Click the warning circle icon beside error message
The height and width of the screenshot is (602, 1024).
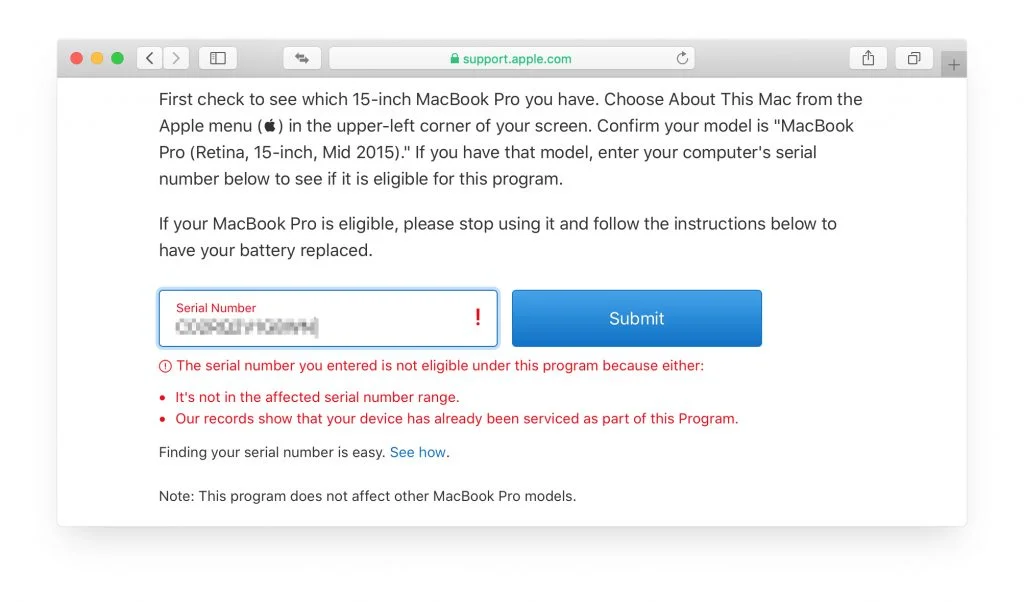click(165, 366)
